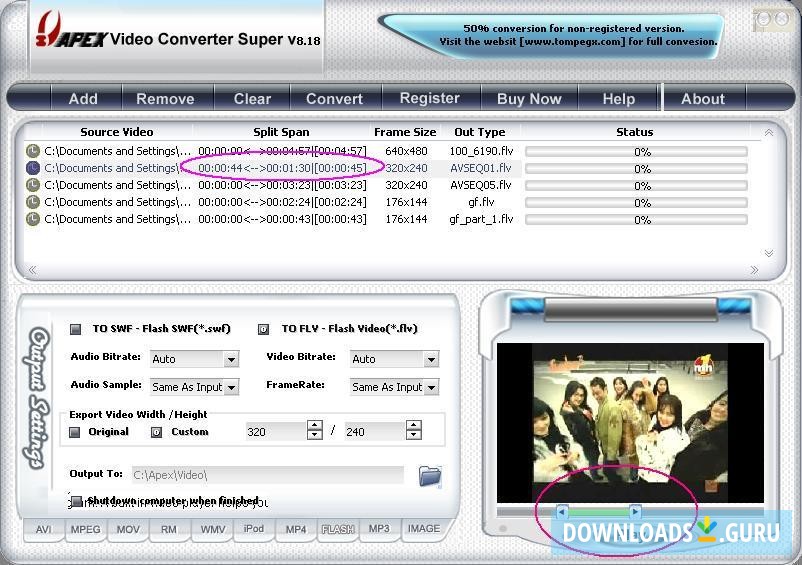Switch to the iPod format tab

coord(254,529)
